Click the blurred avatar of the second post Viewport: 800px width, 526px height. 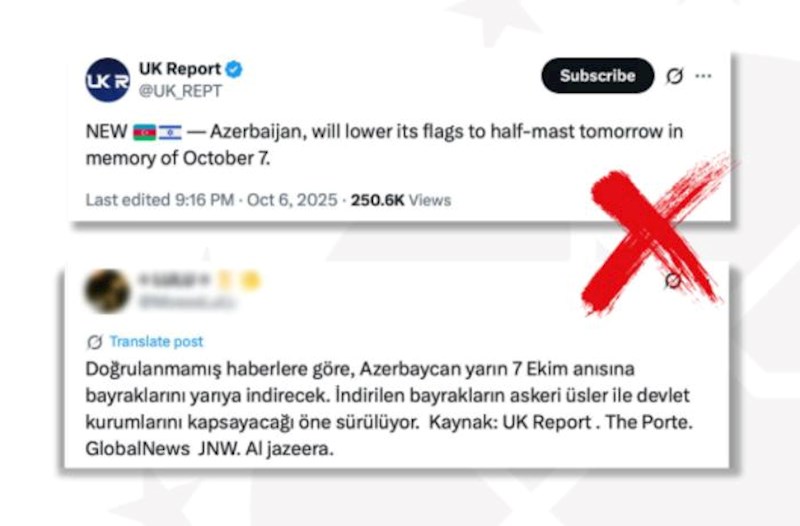coord(107,291)
